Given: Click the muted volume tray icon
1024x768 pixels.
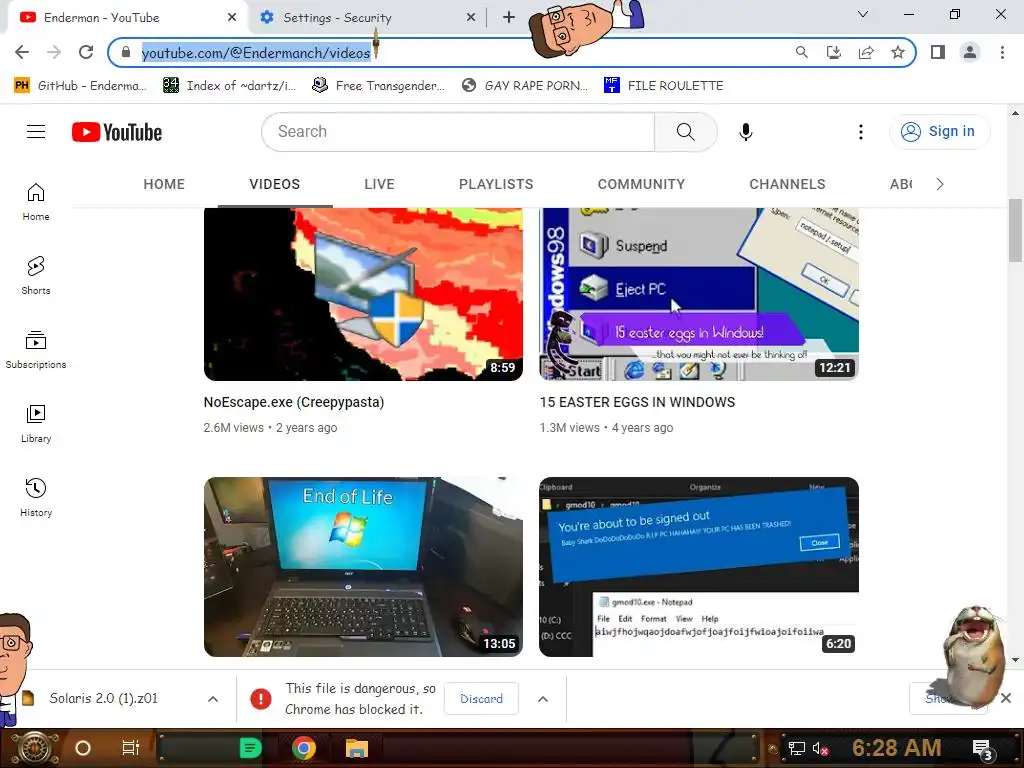Looking at the screenshot, I should (x=820, y=748).
